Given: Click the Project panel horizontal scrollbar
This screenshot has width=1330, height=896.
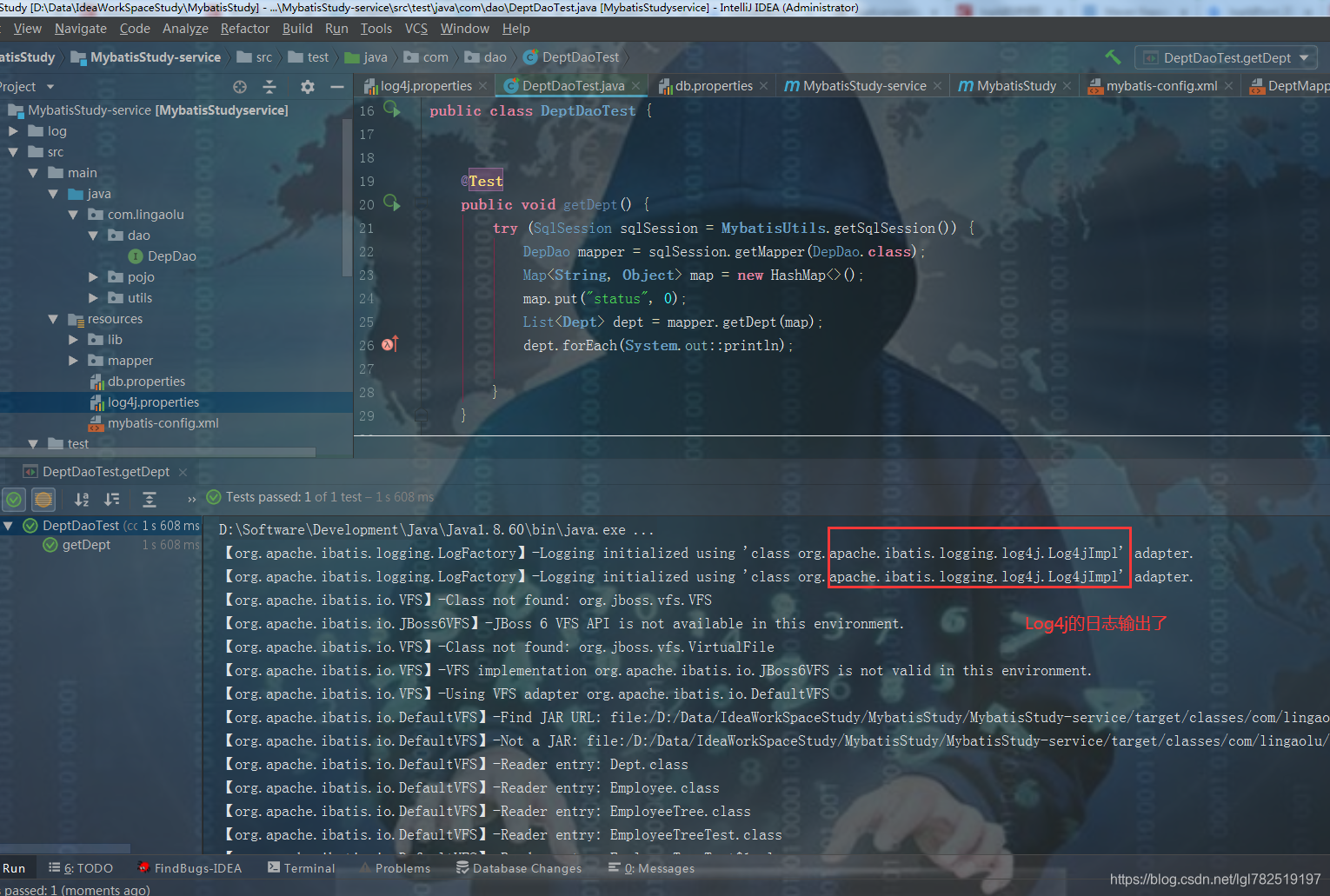Looking at the screenshot, I should pyautogui.click(x=156, y=453).
